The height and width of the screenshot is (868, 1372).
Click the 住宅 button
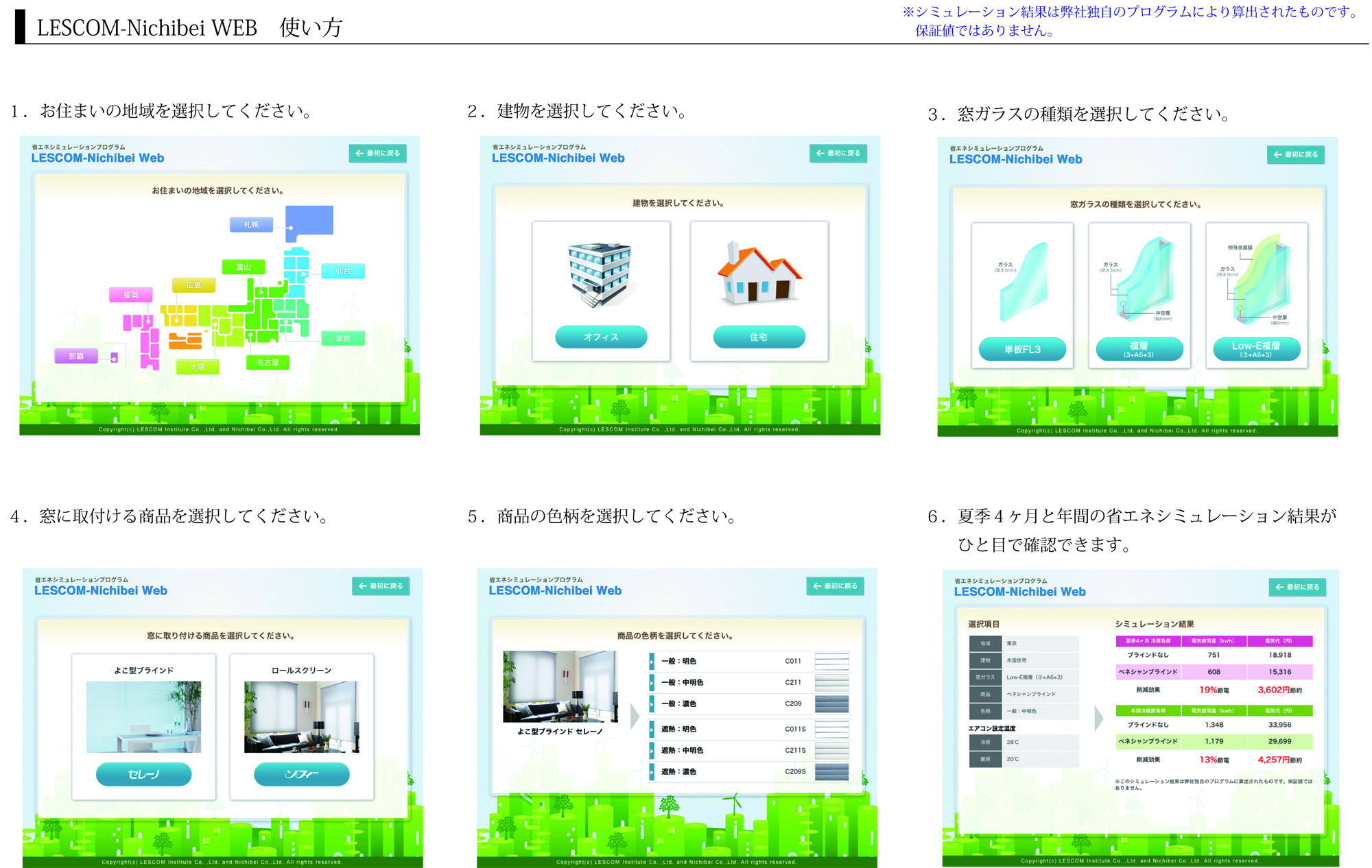pyautogui.click(x=759, y=337)
